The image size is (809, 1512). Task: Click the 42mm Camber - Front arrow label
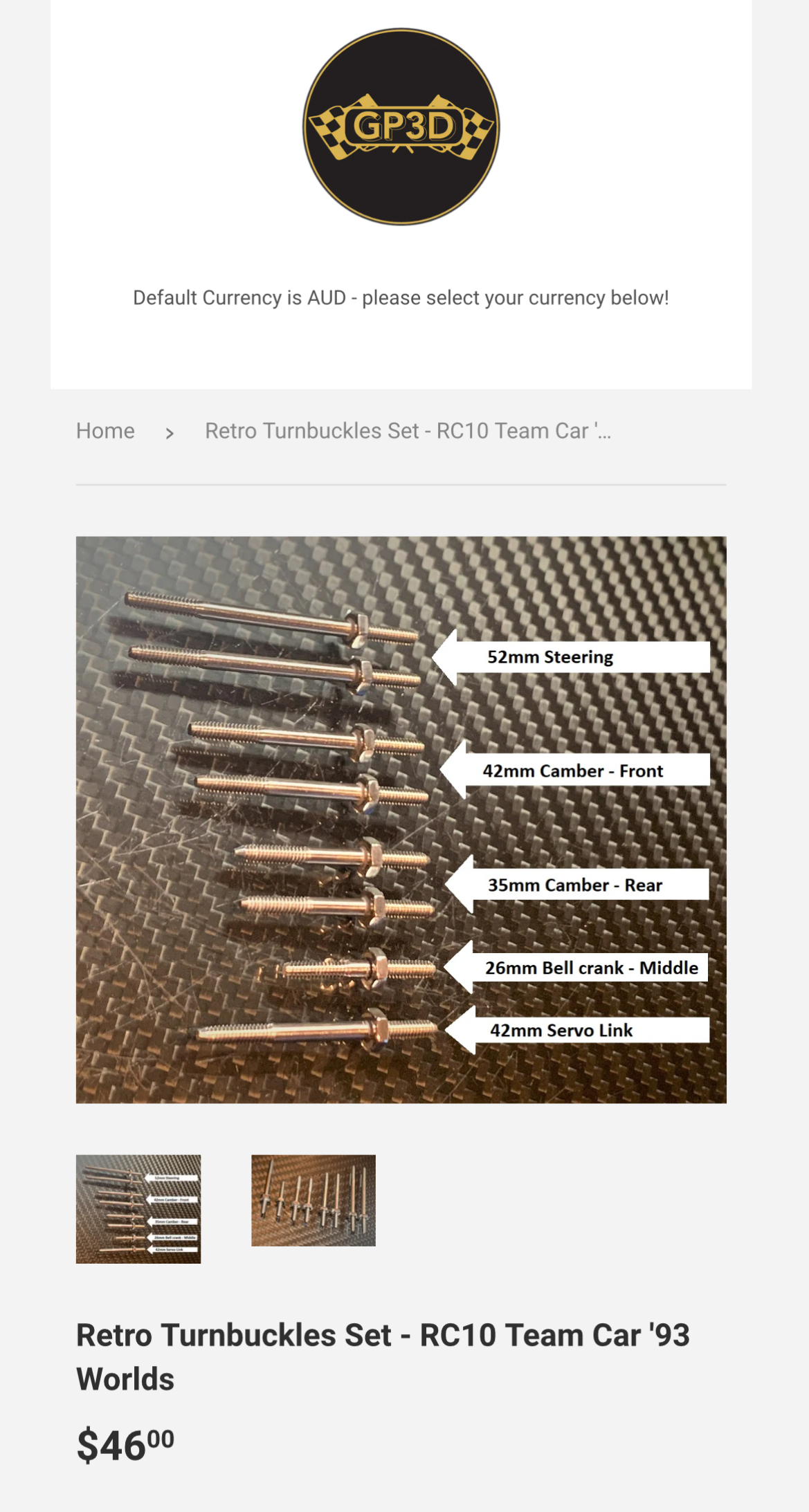pyautogui.click(x=575, y=771)
